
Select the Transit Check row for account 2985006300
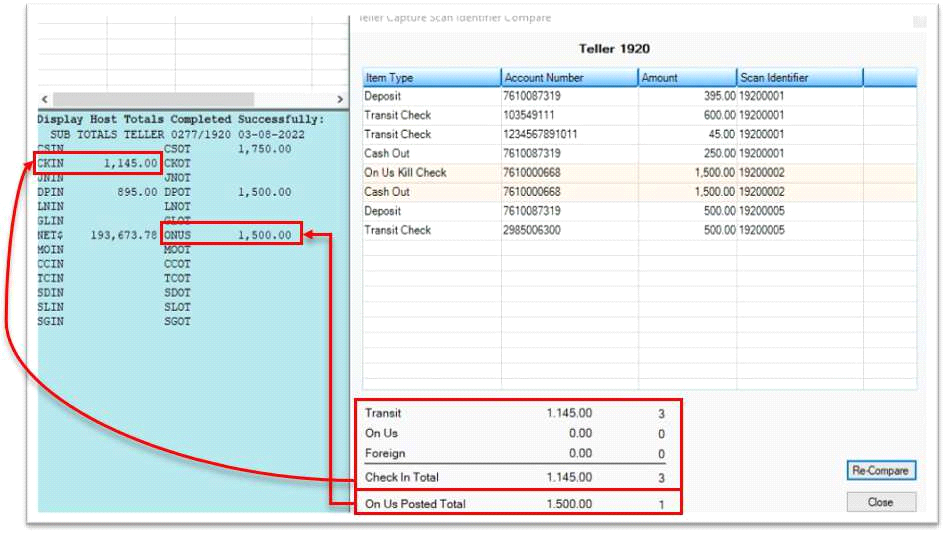640,231
